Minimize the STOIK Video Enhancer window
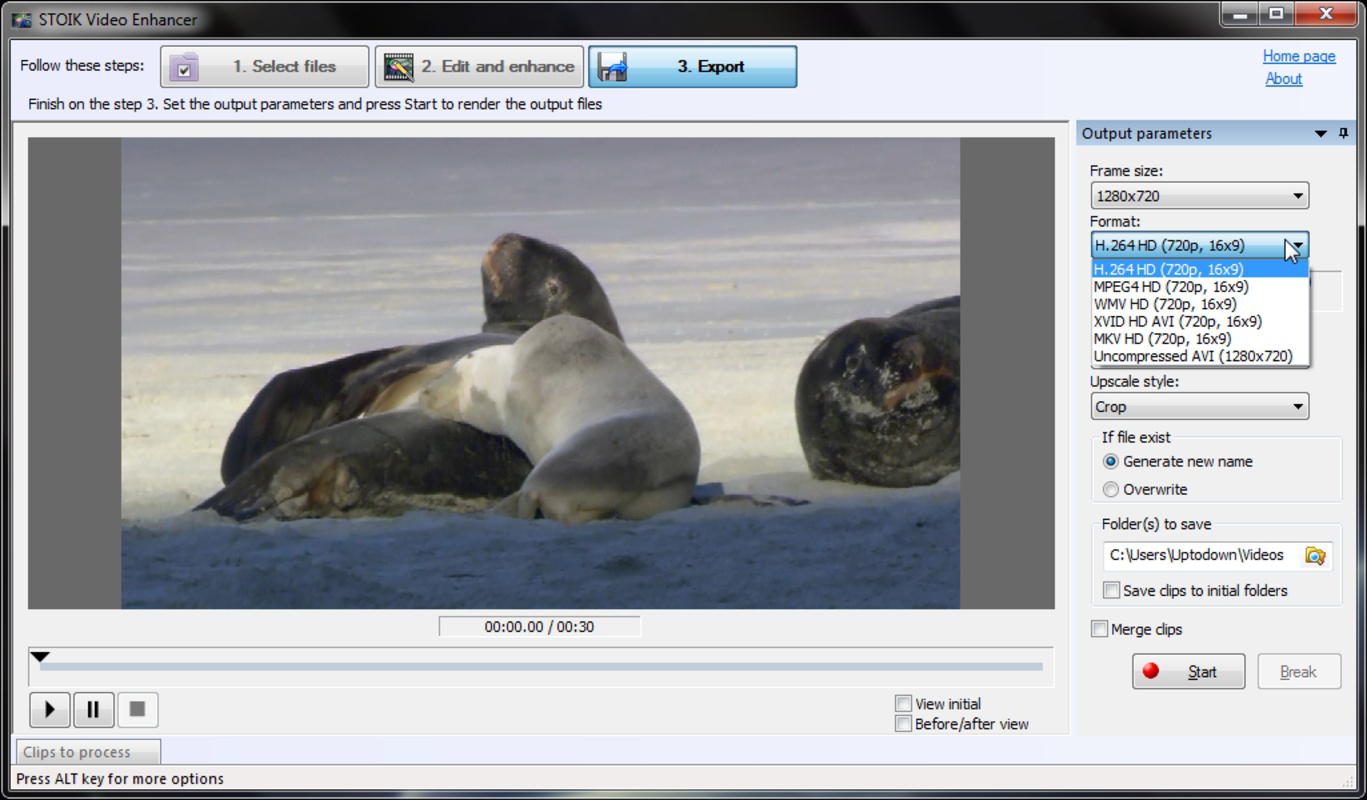Image resolution: width=1367 pixels, height=800 pixels. 1241,14
